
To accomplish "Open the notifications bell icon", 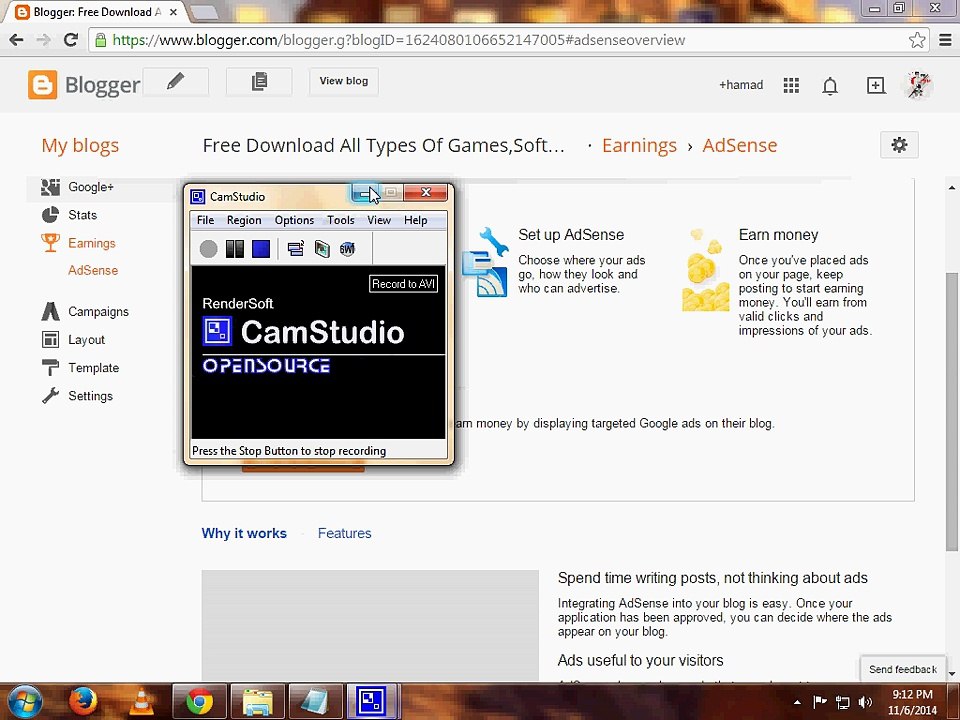I will pos(830,86).
